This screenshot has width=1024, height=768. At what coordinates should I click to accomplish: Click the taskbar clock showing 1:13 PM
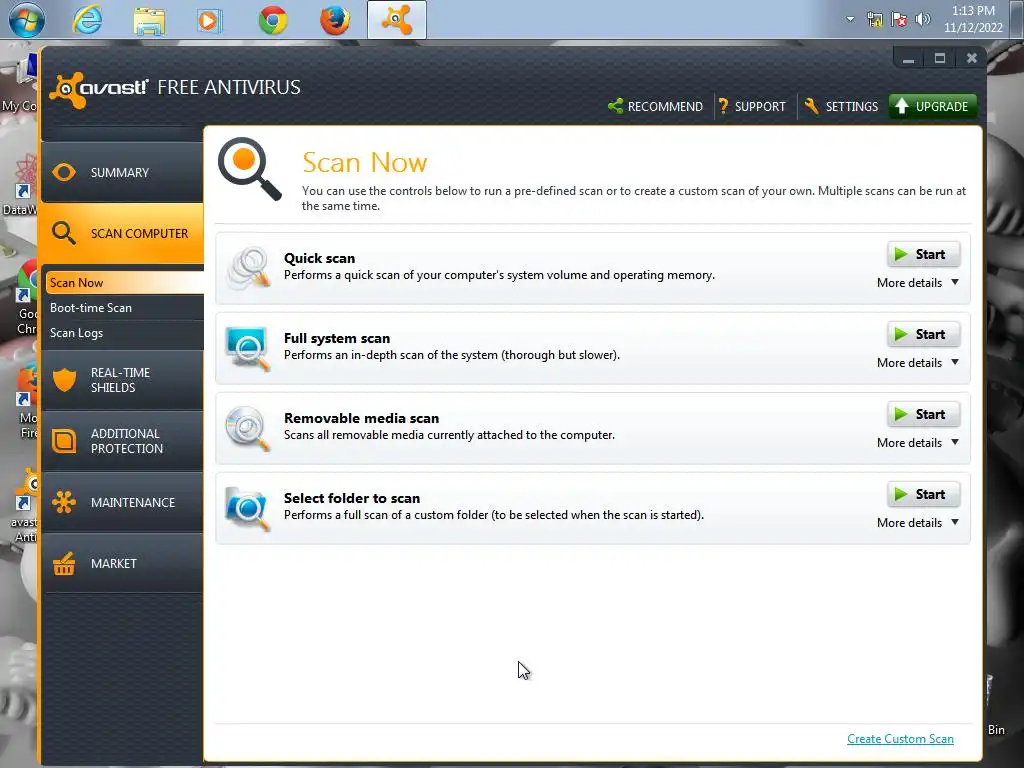pyautogui.click(x=973, y=19)
